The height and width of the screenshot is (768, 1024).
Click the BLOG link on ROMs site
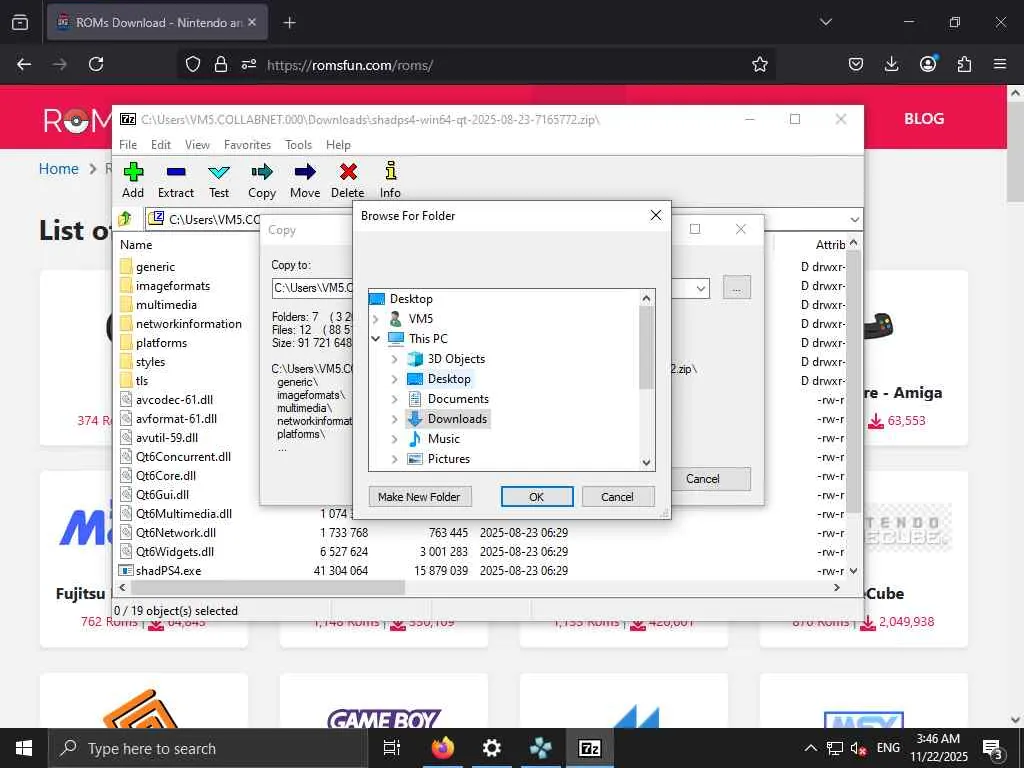coord(923,119)
